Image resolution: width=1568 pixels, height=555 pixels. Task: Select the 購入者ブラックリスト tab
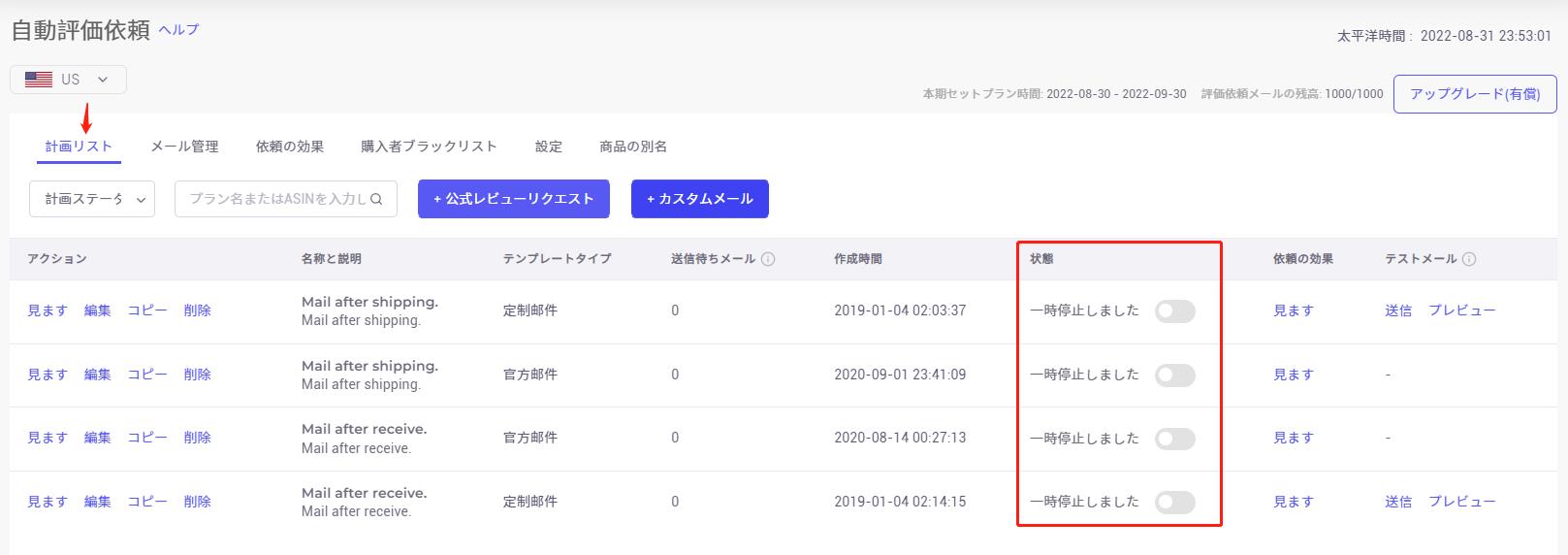[429, 147]
